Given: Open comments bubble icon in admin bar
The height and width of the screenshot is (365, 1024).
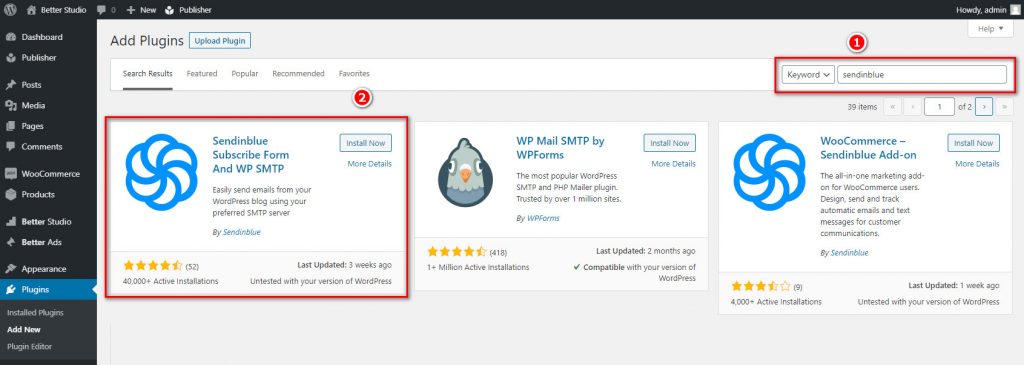Looking at the screenshot, I should (x=101, y=10).
